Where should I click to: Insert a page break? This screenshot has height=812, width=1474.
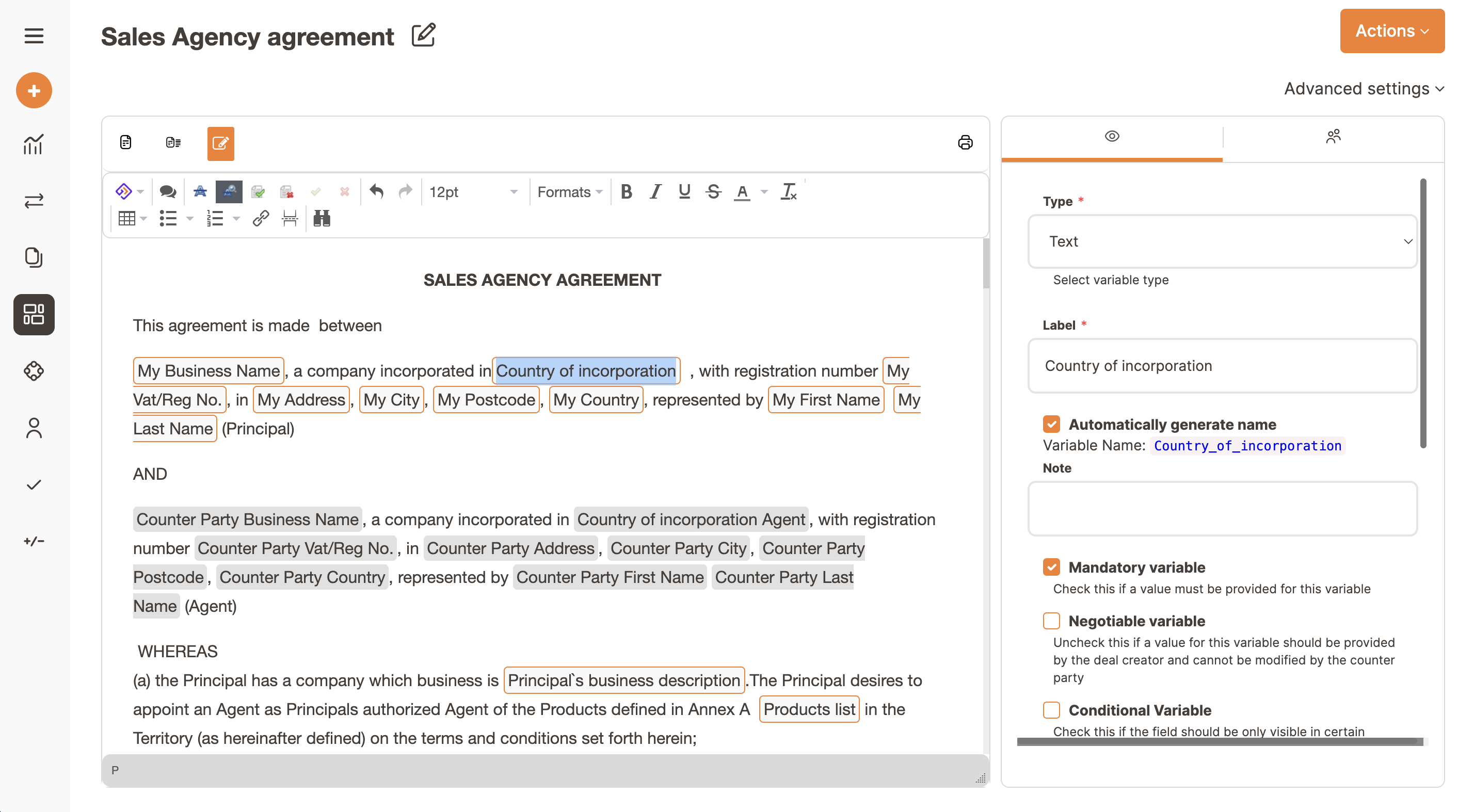pyautogui.click(x=290, y=218)
